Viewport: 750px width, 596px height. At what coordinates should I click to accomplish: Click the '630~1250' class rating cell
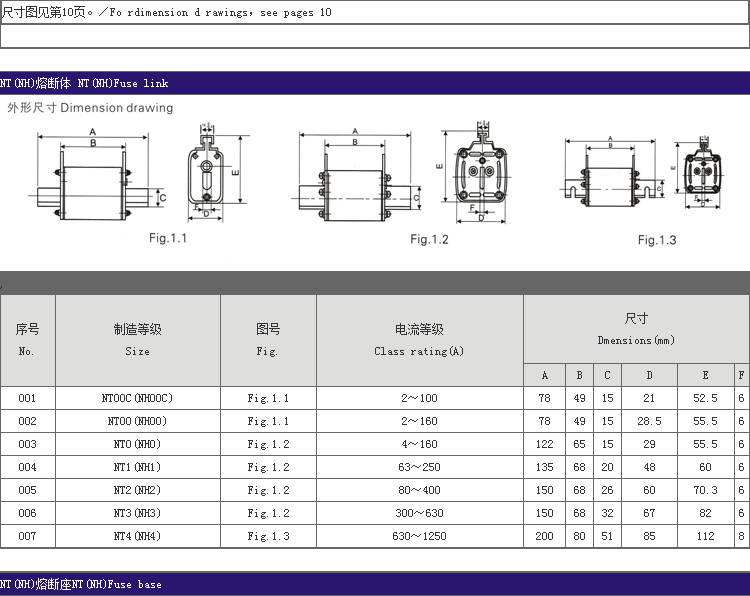point(419,536)
